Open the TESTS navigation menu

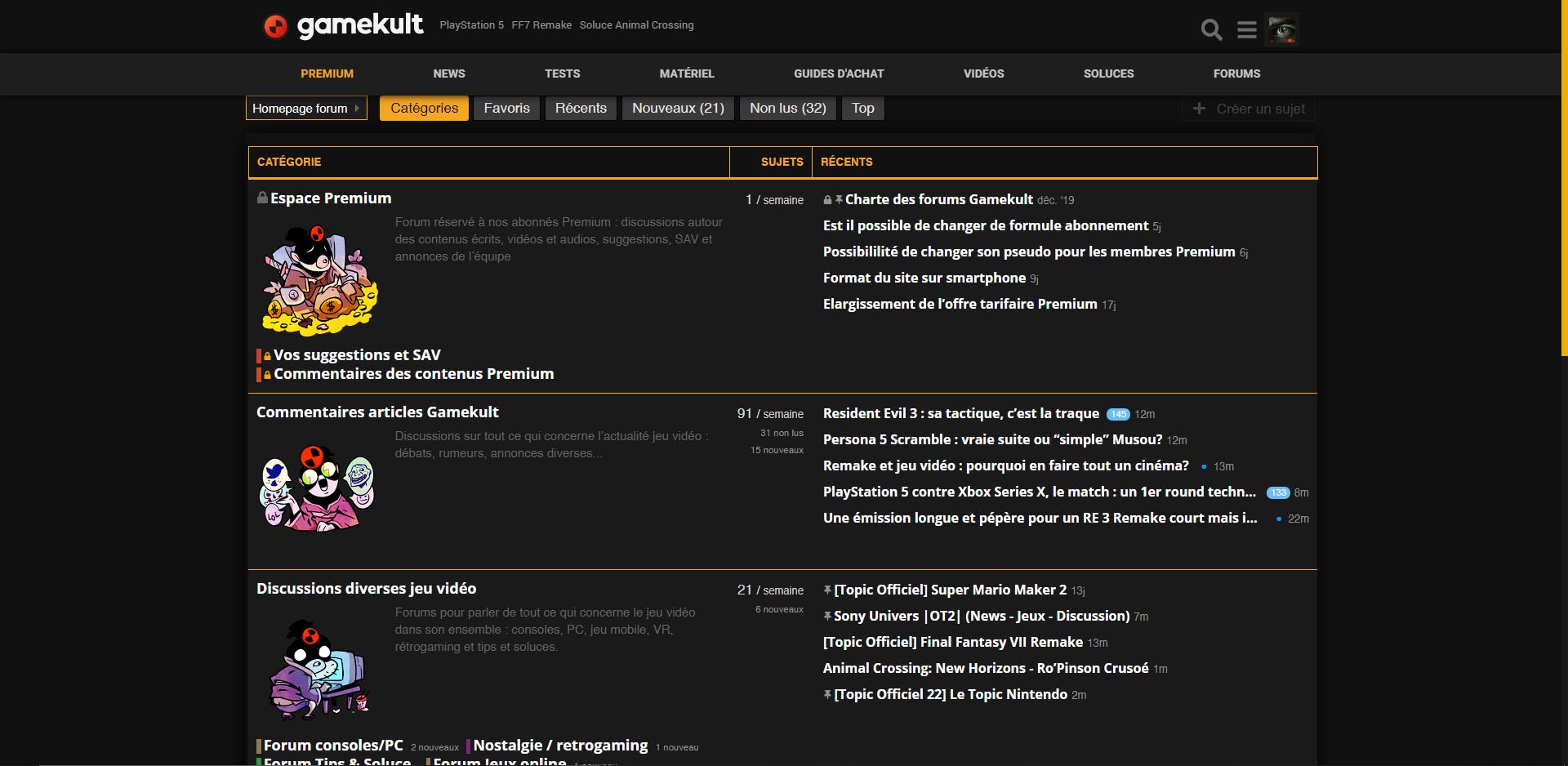[563, 73]
